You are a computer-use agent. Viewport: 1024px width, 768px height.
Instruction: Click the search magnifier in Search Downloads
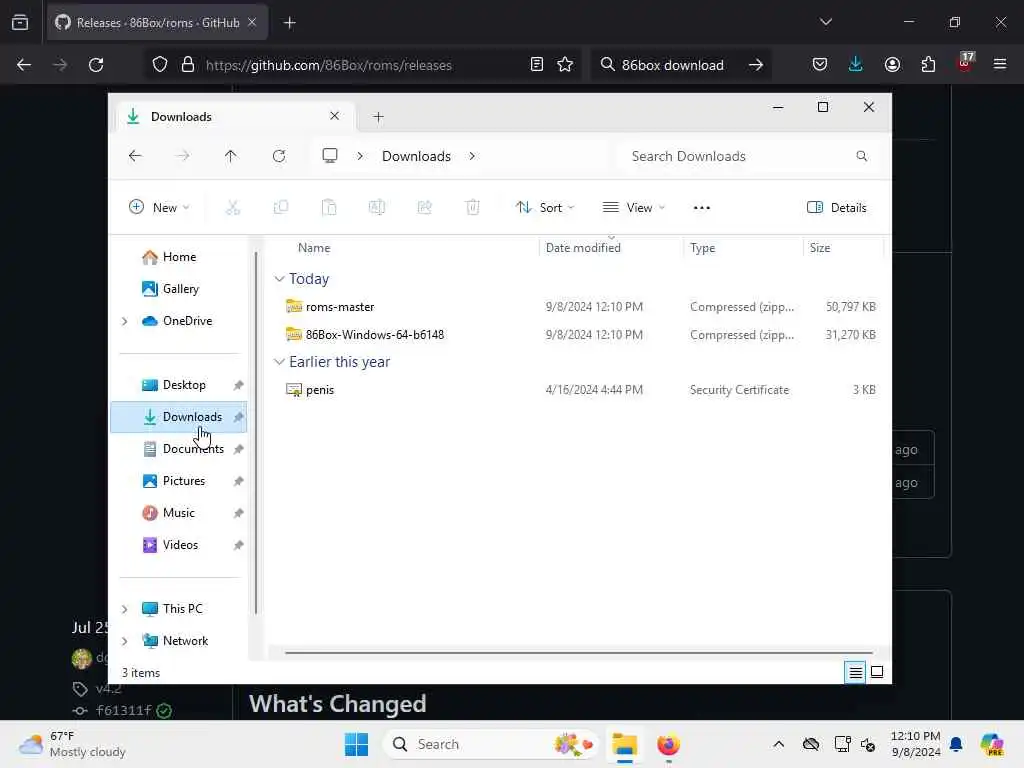pos(861,156)
